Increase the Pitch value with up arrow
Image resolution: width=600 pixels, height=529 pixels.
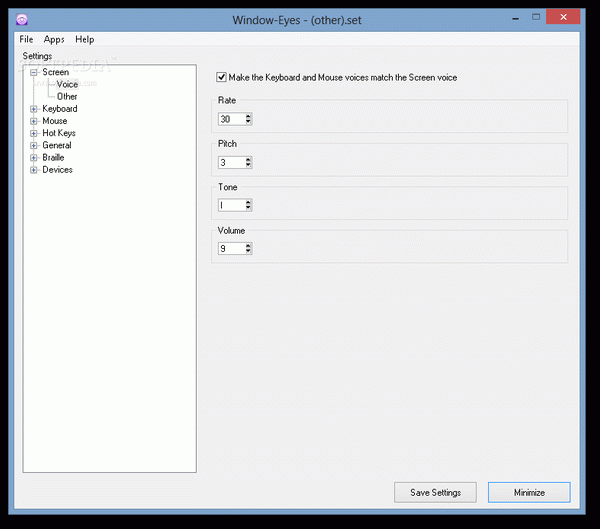pyautogui.click(x=248, y=160)
